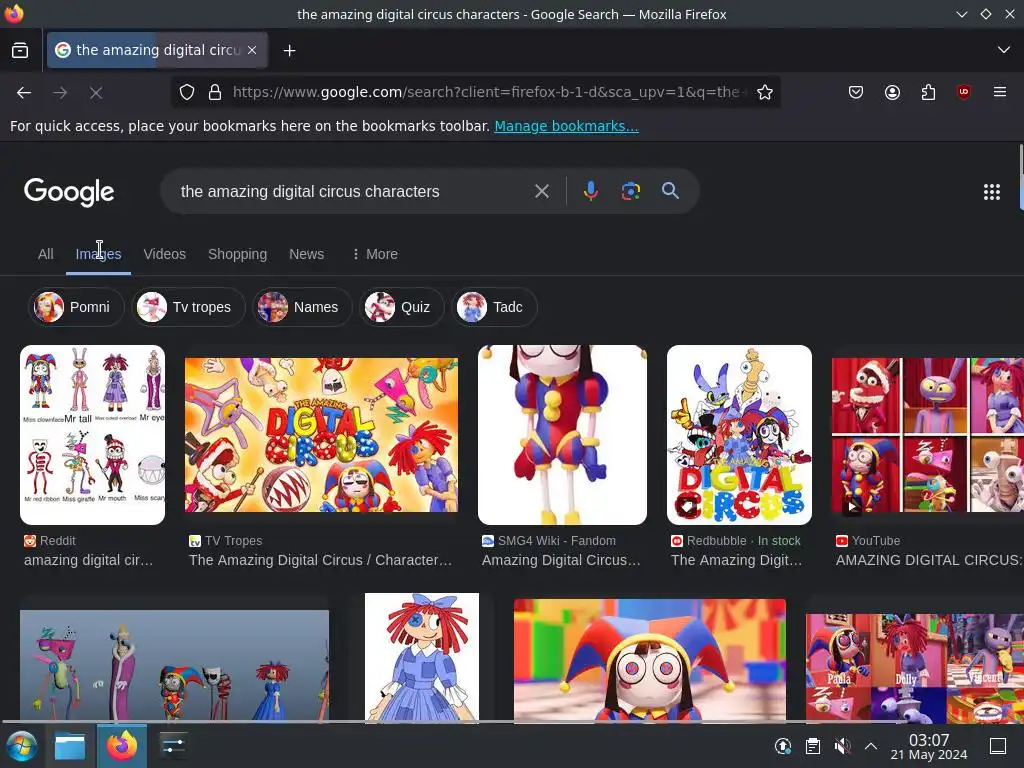The width and height of the screenshot is (1024, 768).
Task: Go to Google homepage via logo
Action: point(69,192)
